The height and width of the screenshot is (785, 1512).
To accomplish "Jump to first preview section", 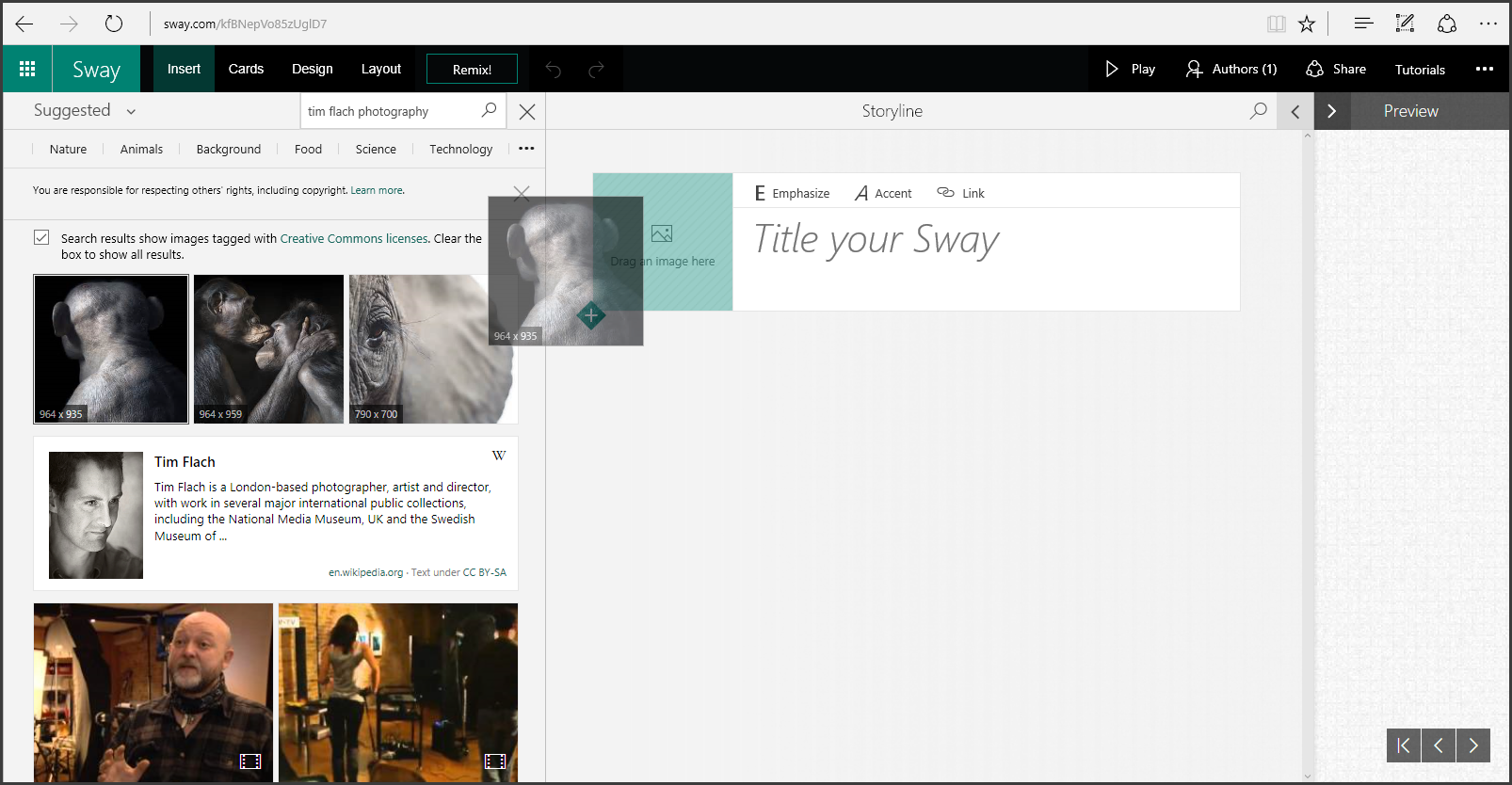I will pos(1404,745).
